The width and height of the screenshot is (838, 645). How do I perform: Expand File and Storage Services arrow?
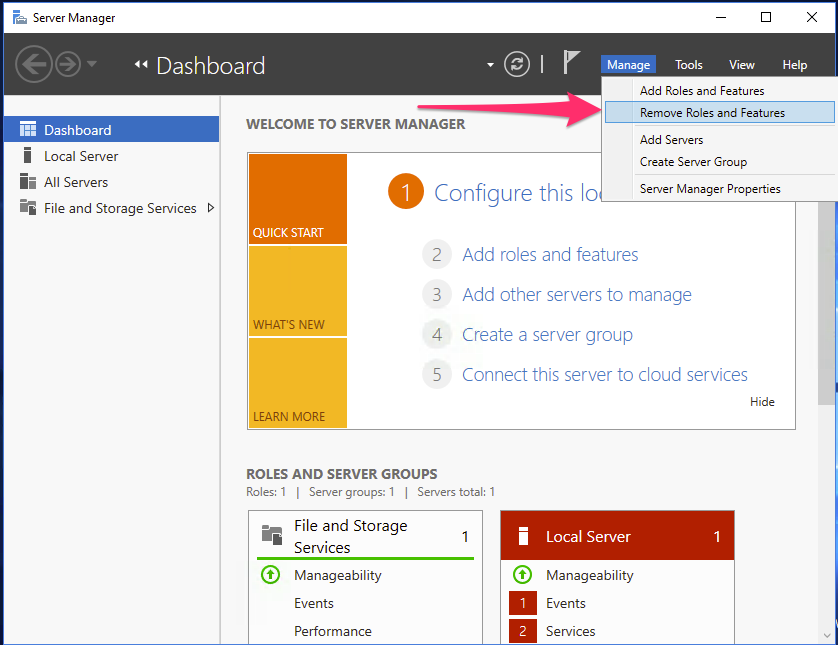tap(211, 208)
